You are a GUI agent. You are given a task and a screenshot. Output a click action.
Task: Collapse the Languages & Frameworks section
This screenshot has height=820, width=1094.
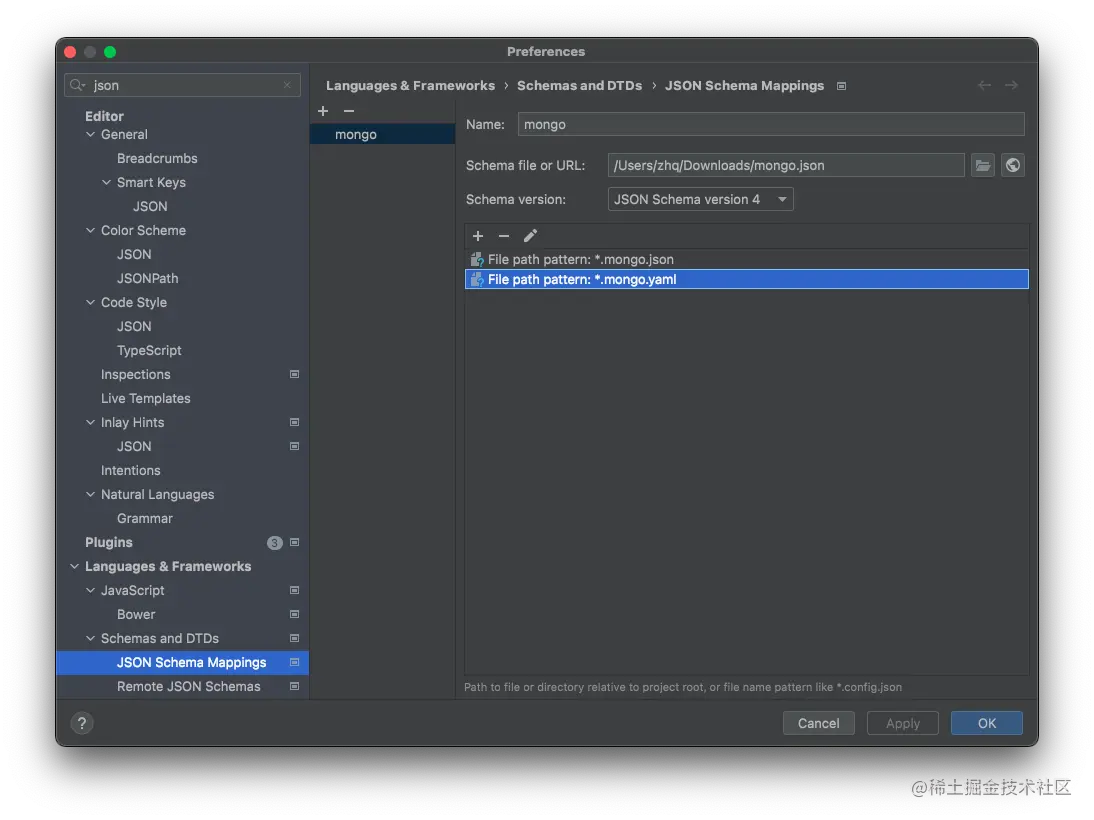(x=75, y=566)
